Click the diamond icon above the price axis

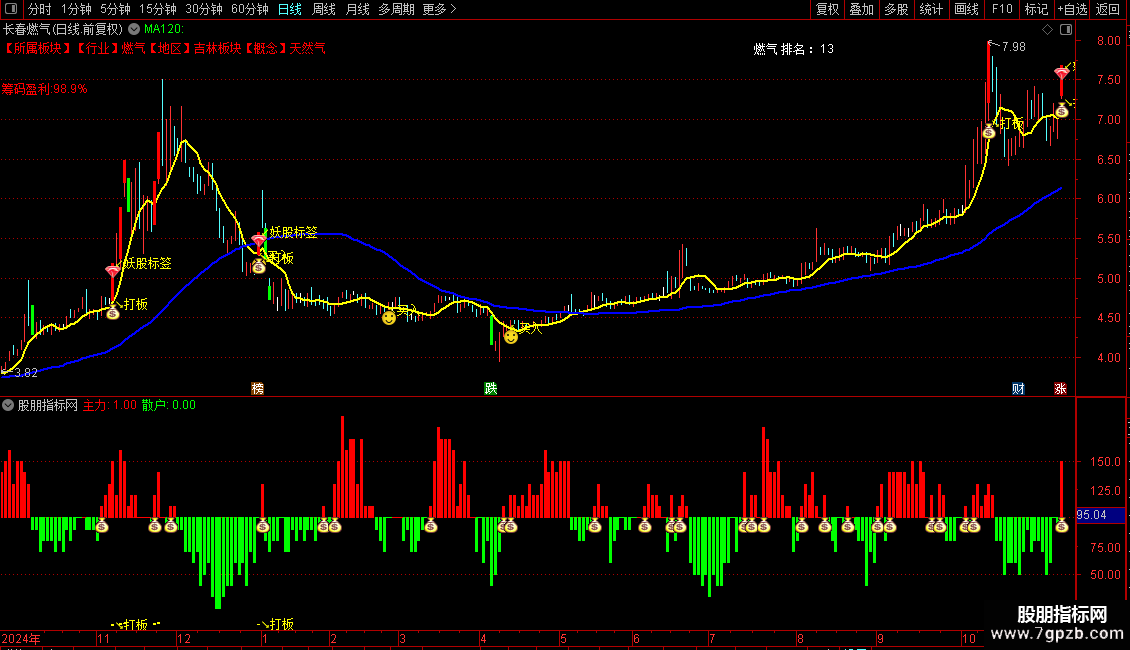pyautogui.click(x=1047, y=30)
